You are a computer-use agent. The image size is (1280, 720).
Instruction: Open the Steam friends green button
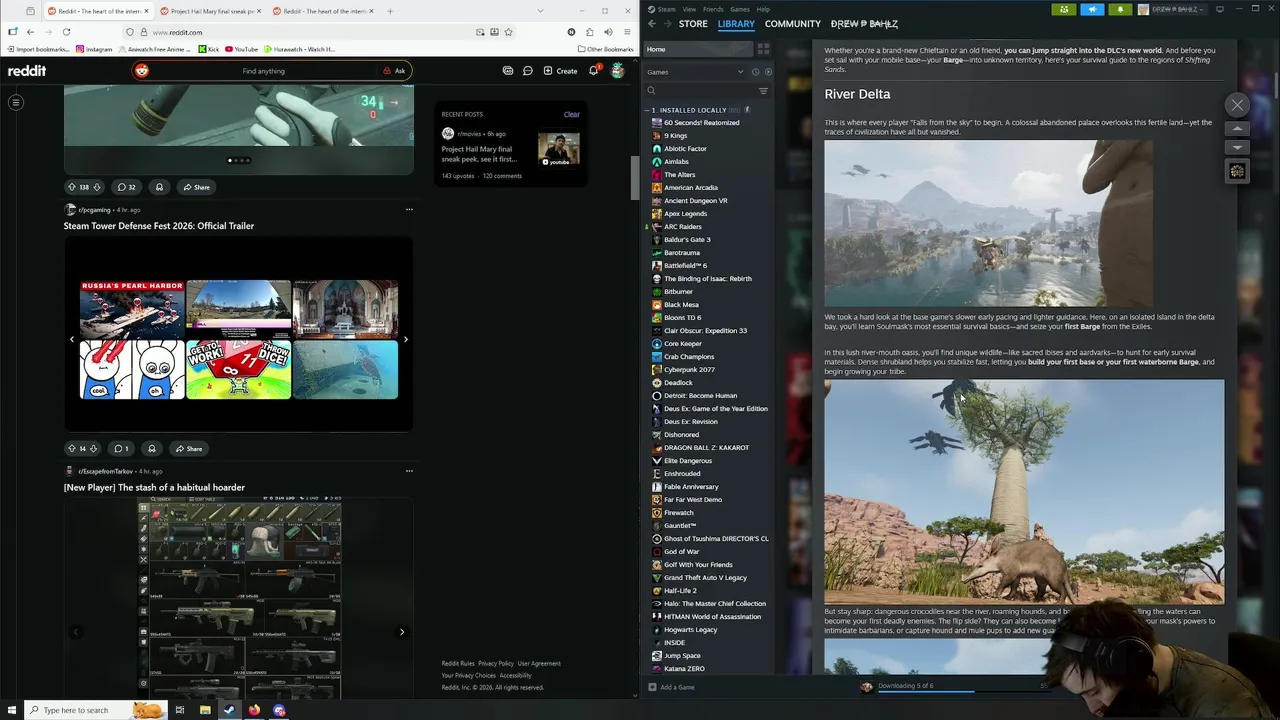[x=1063, y=9]
